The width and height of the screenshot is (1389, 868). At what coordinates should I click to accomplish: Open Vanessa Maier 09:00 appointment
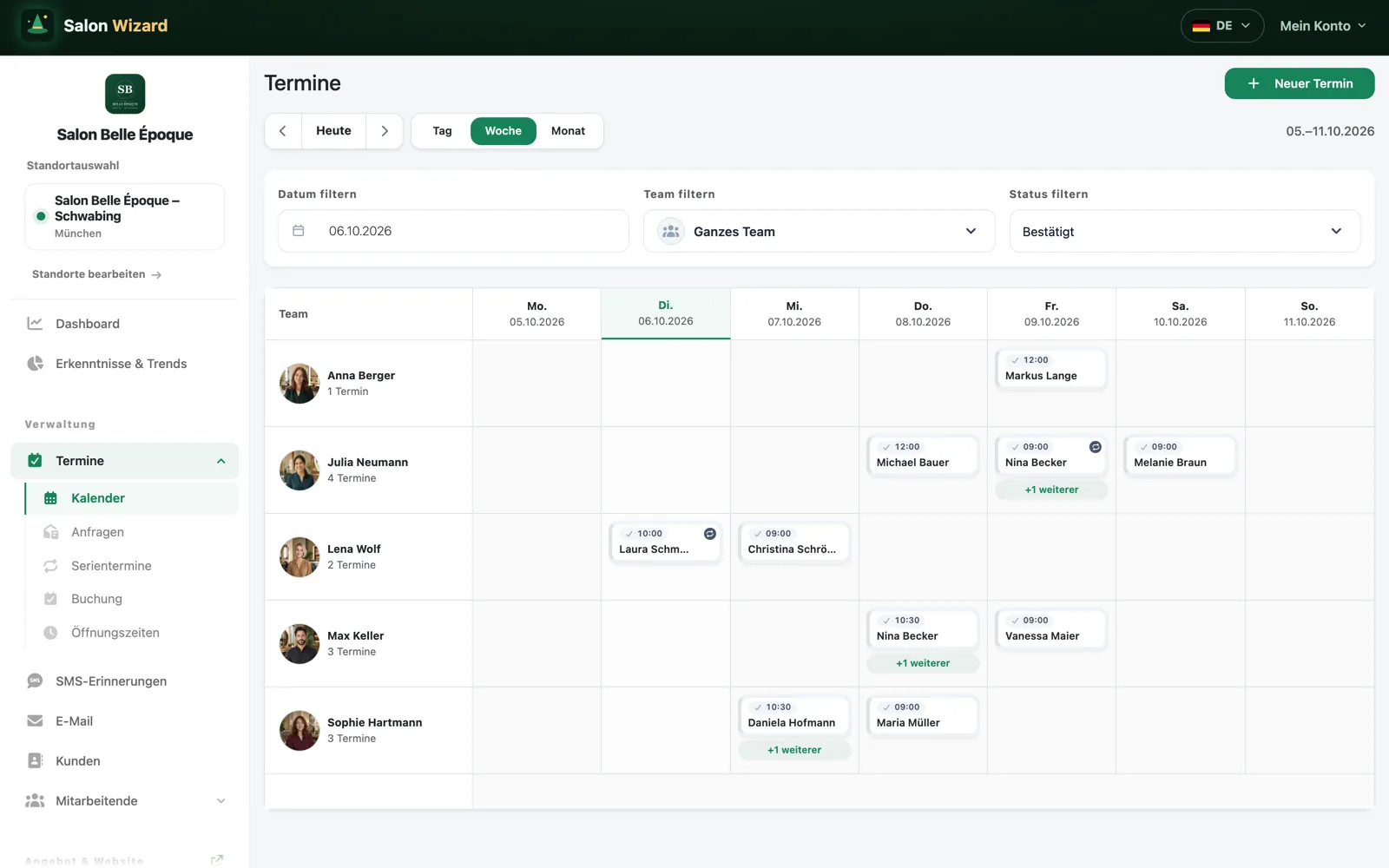pos(1051,629)
